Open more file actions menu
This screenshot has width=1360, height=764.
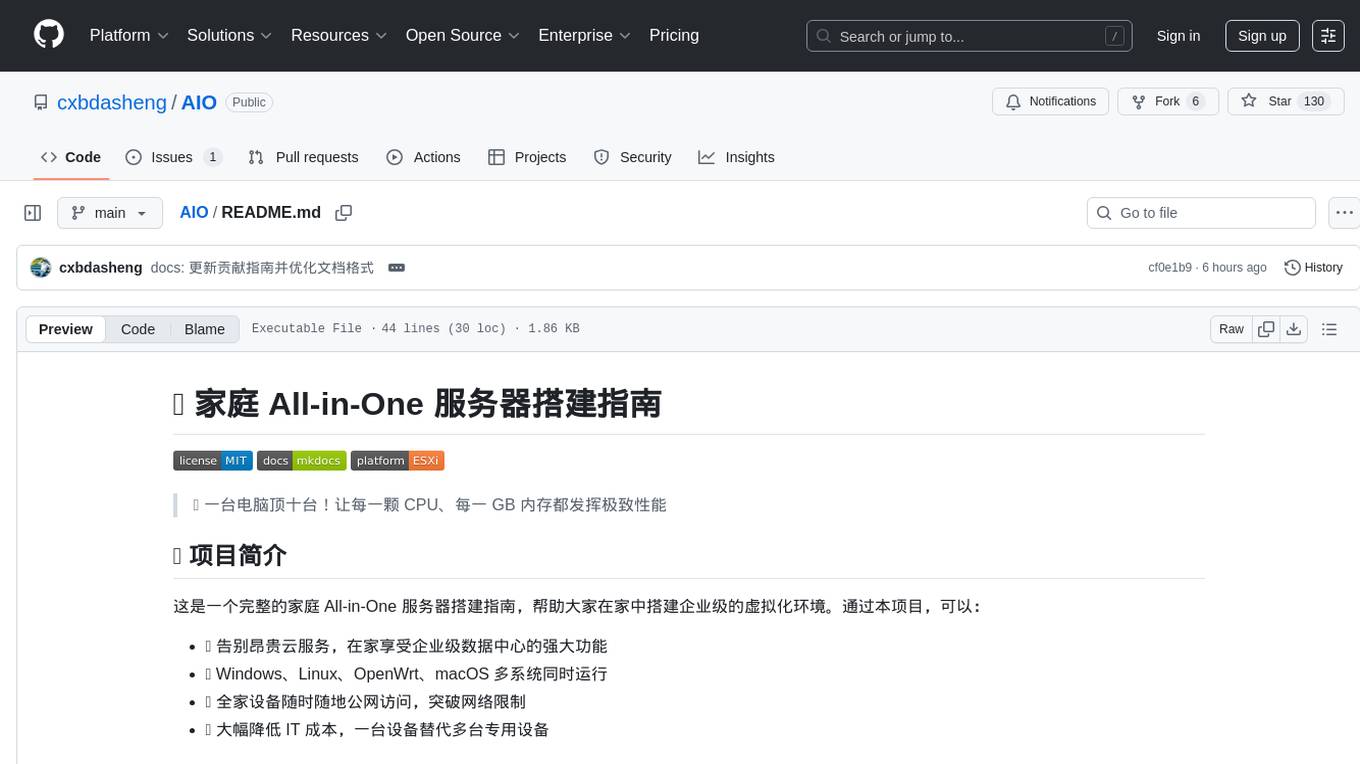pos(1345,213)
